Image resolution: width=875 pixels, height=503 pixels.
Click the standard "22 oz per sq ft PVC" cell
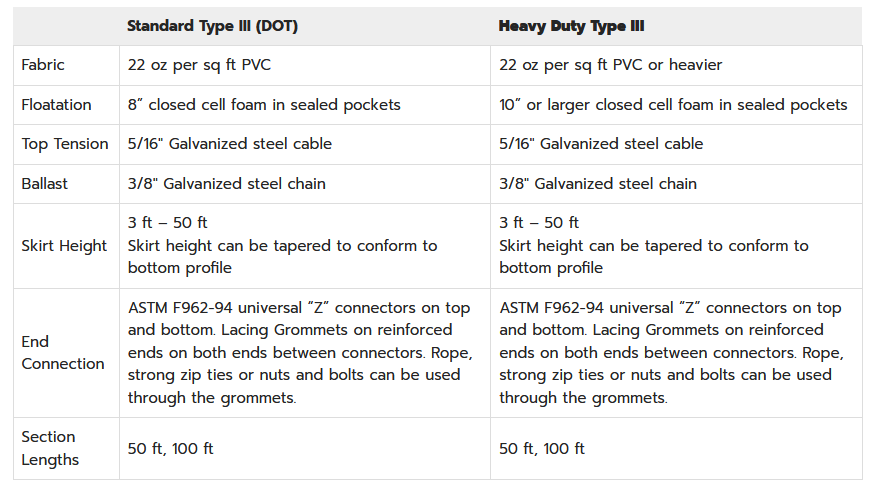tap(199, 65)
